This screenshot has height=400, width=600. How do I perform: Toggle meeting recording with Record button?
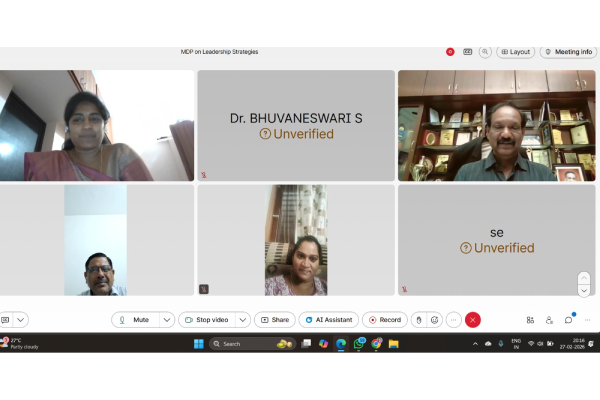385,320
